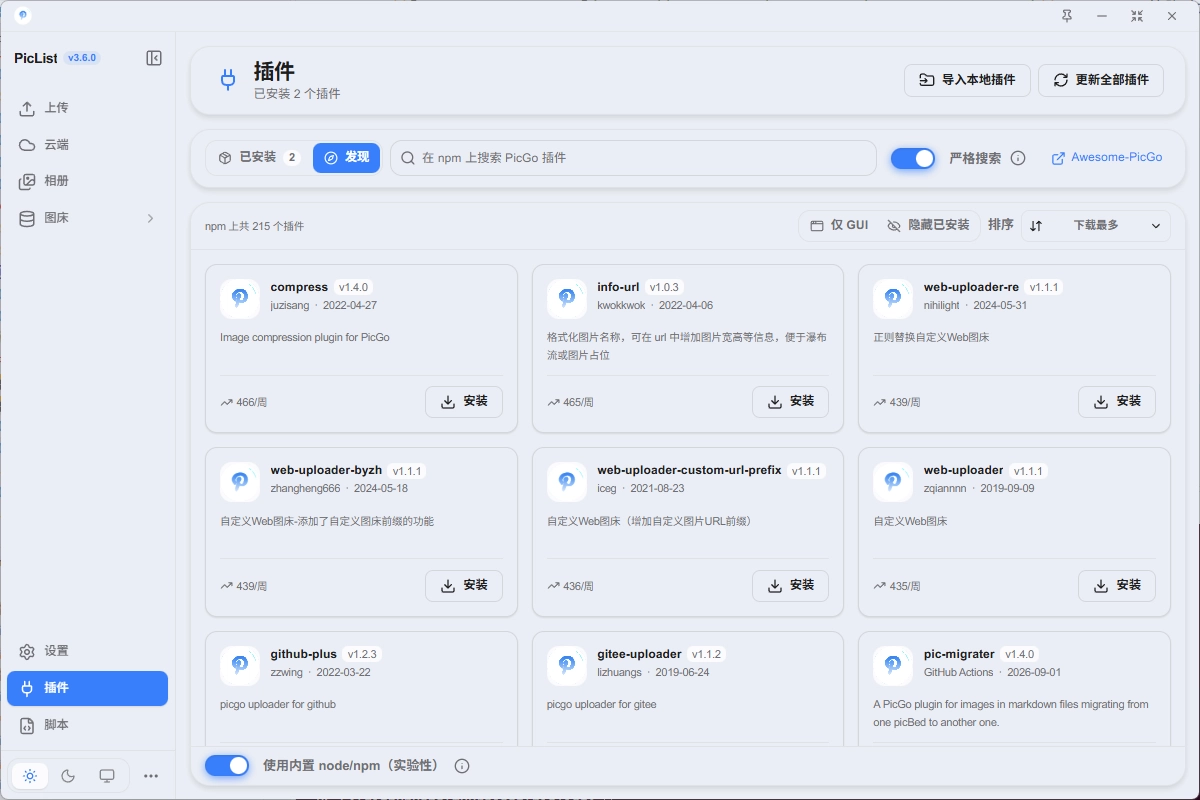Viewport: 1200px width, 800px height.
Task: Pin the window with the pushpin icon
Action: (x=1067, y=16)
